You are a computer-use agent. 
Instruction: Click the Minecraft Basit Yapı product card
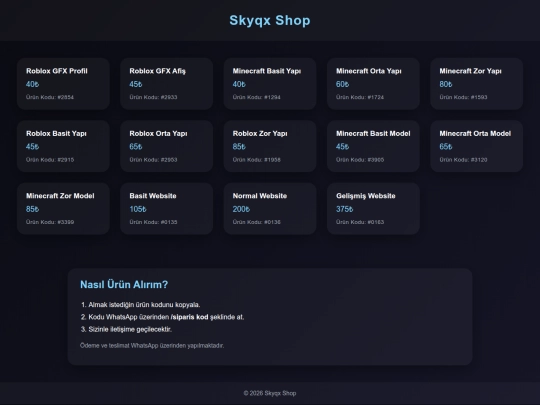point(270,84)
